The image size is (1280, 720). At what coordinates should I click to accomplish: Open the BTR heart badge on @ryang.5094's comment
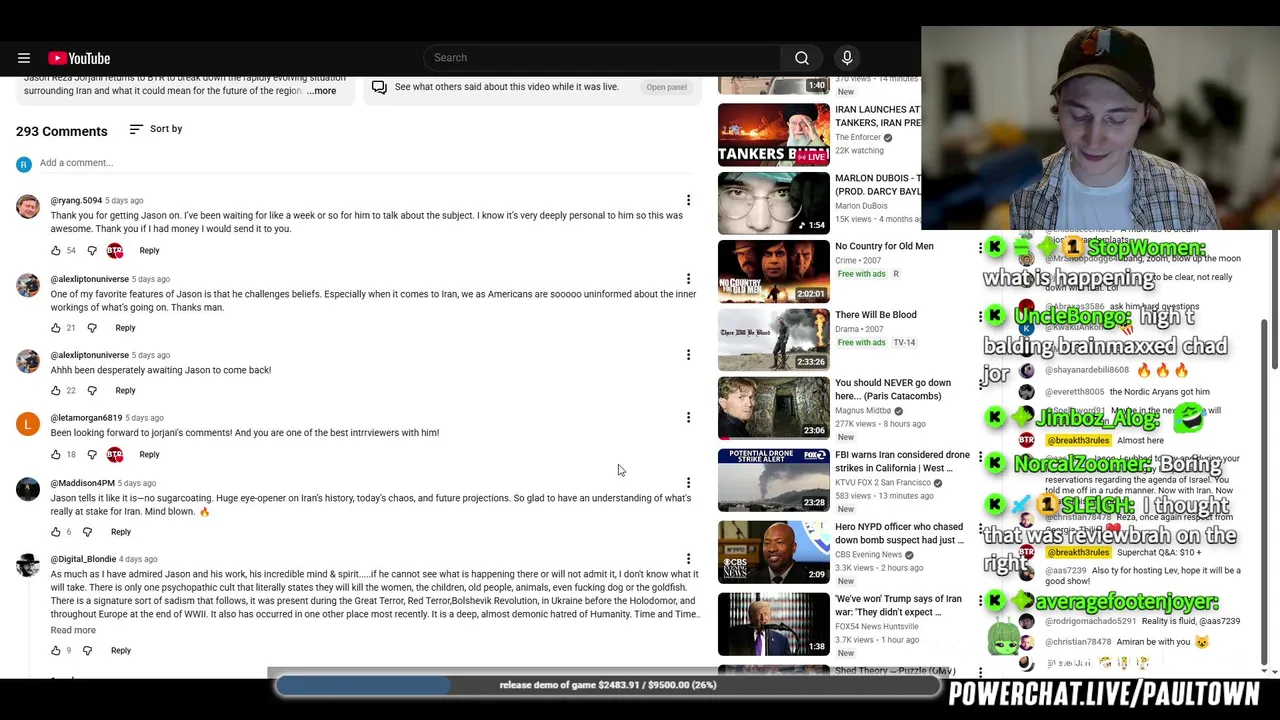[115, 251]
